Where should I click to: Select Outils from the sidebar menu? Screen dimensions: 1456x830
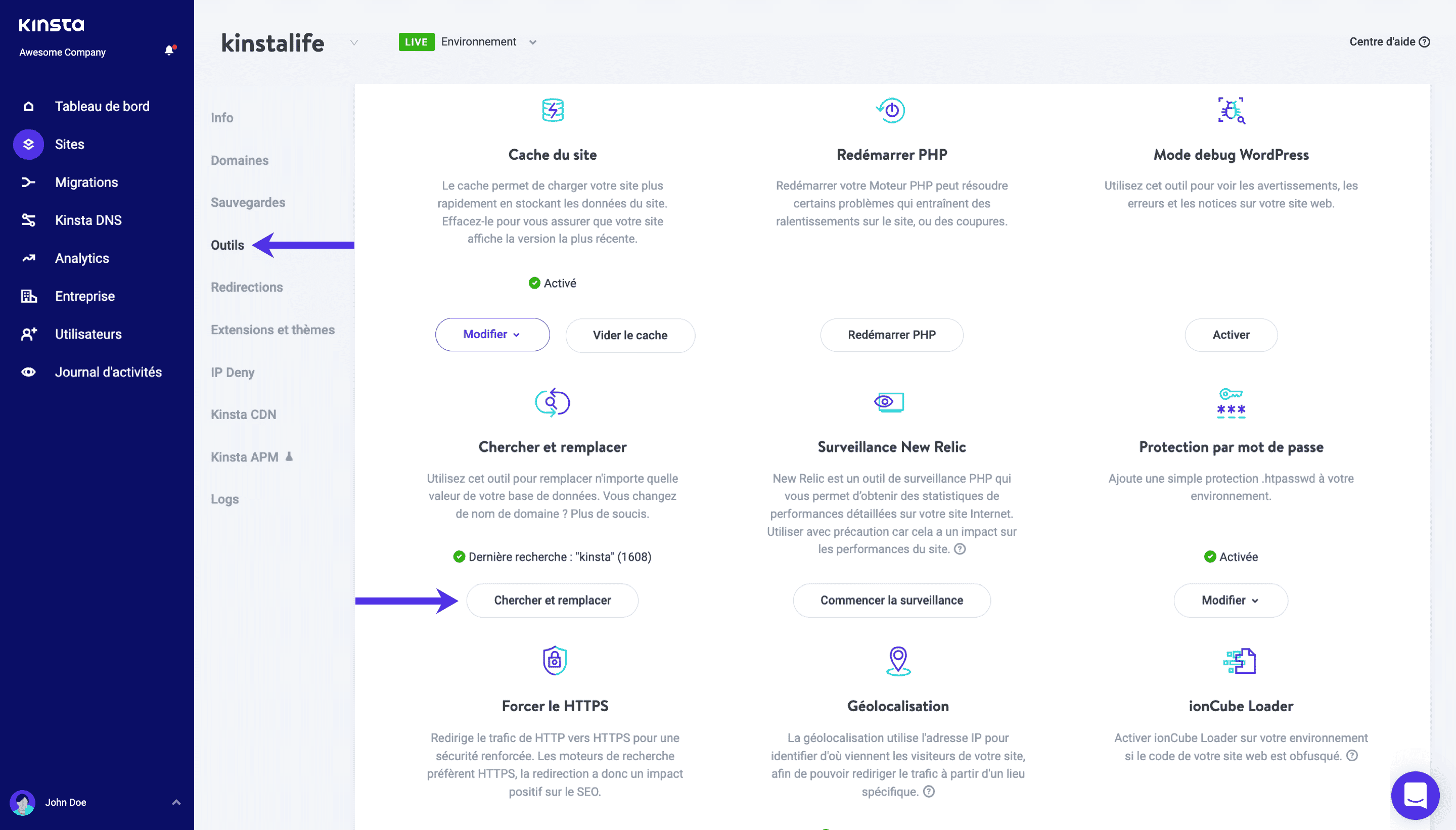tap(227, 244)
